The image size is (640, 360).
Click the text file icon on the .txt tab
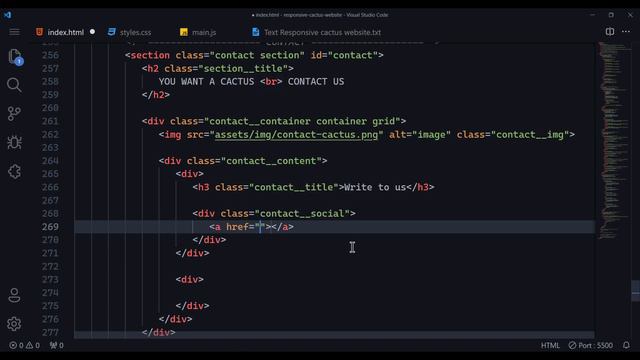pos(256,32)
